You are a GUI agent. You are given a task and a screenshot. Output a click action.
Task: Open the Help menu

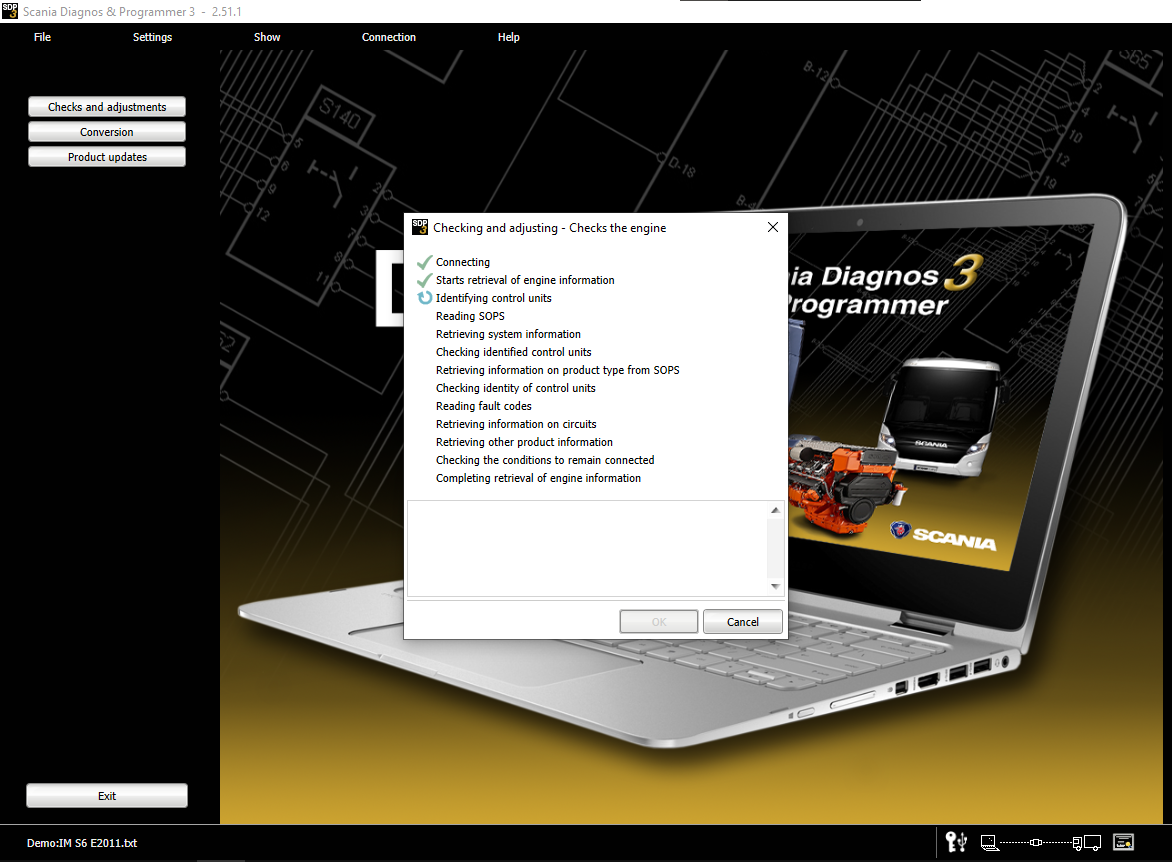click(x=509, y=37)
